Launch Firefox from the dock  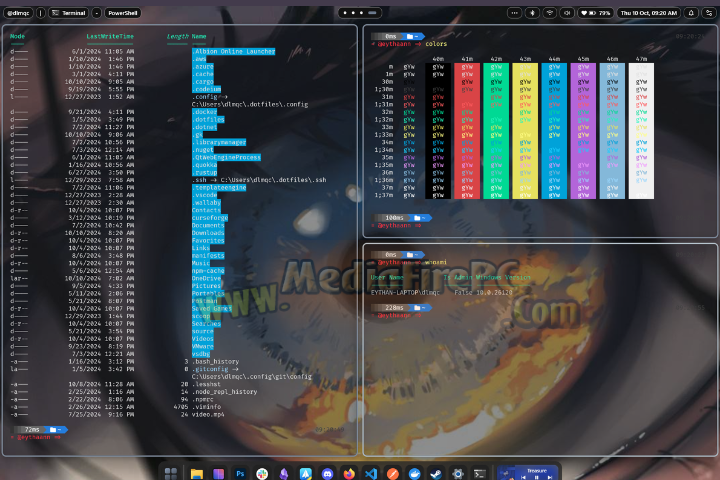[x=349, y=474]
